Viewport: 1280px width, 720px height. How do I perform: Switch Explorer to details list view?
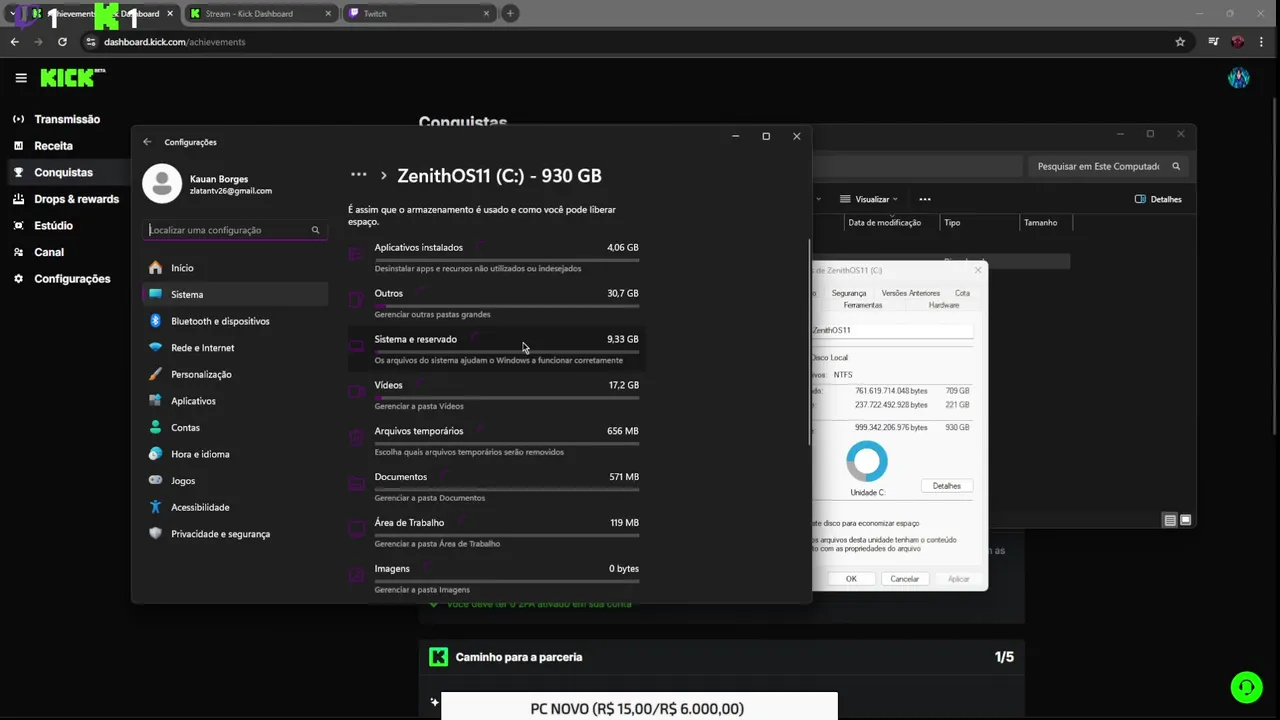point(1170,520)
